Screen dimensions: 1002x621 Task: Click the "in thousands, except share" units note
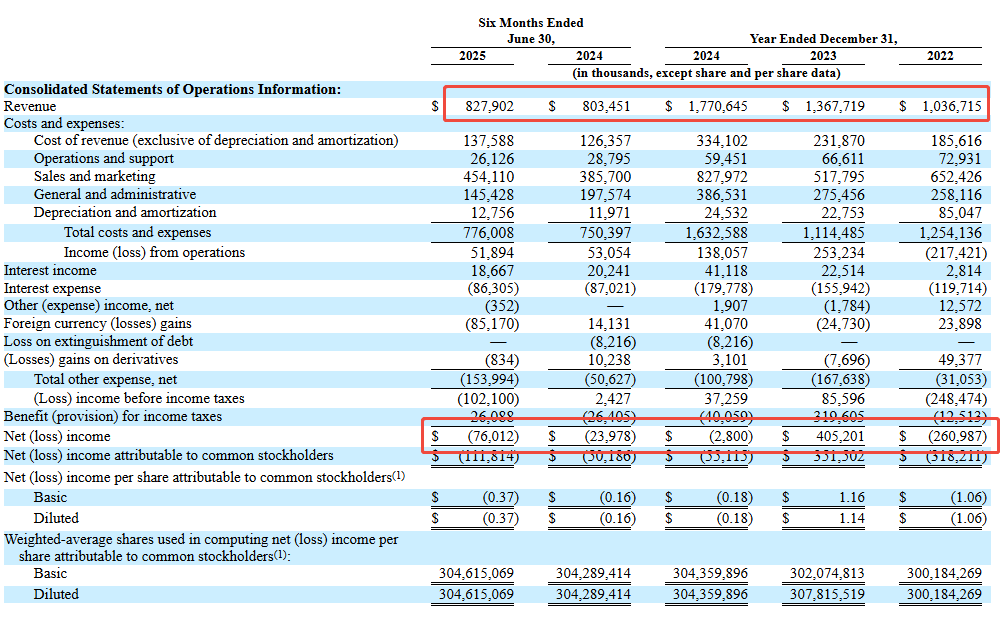coord(706,73)
